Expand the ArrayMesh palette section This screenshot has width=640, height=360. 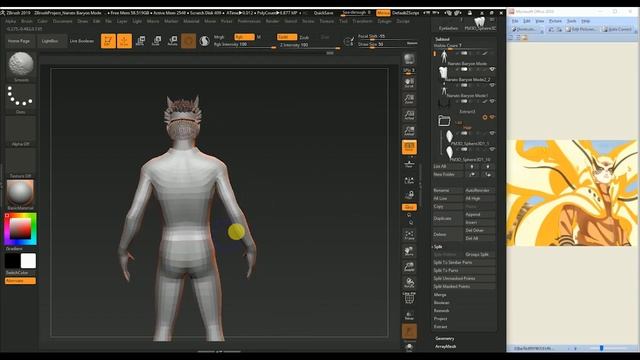click(445, 347)
